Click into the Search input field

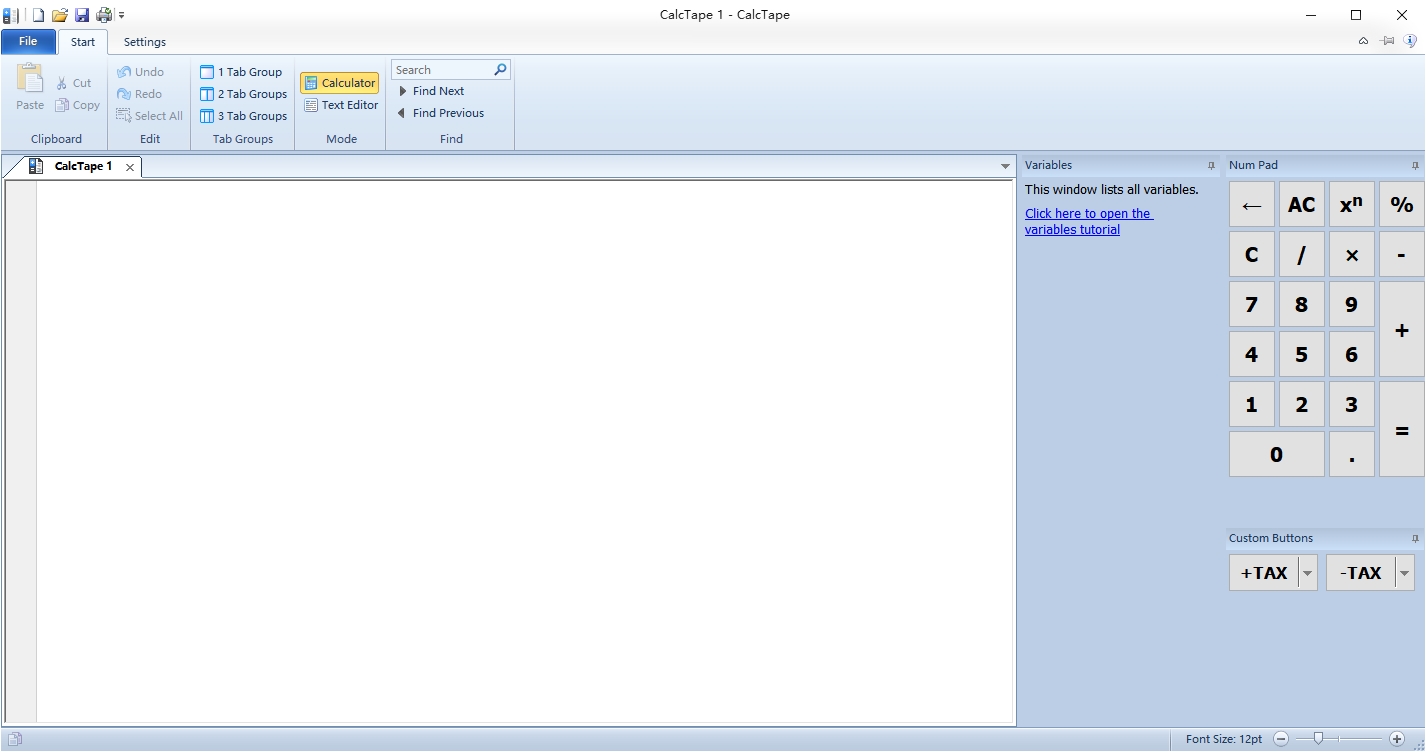coord(440,70)
